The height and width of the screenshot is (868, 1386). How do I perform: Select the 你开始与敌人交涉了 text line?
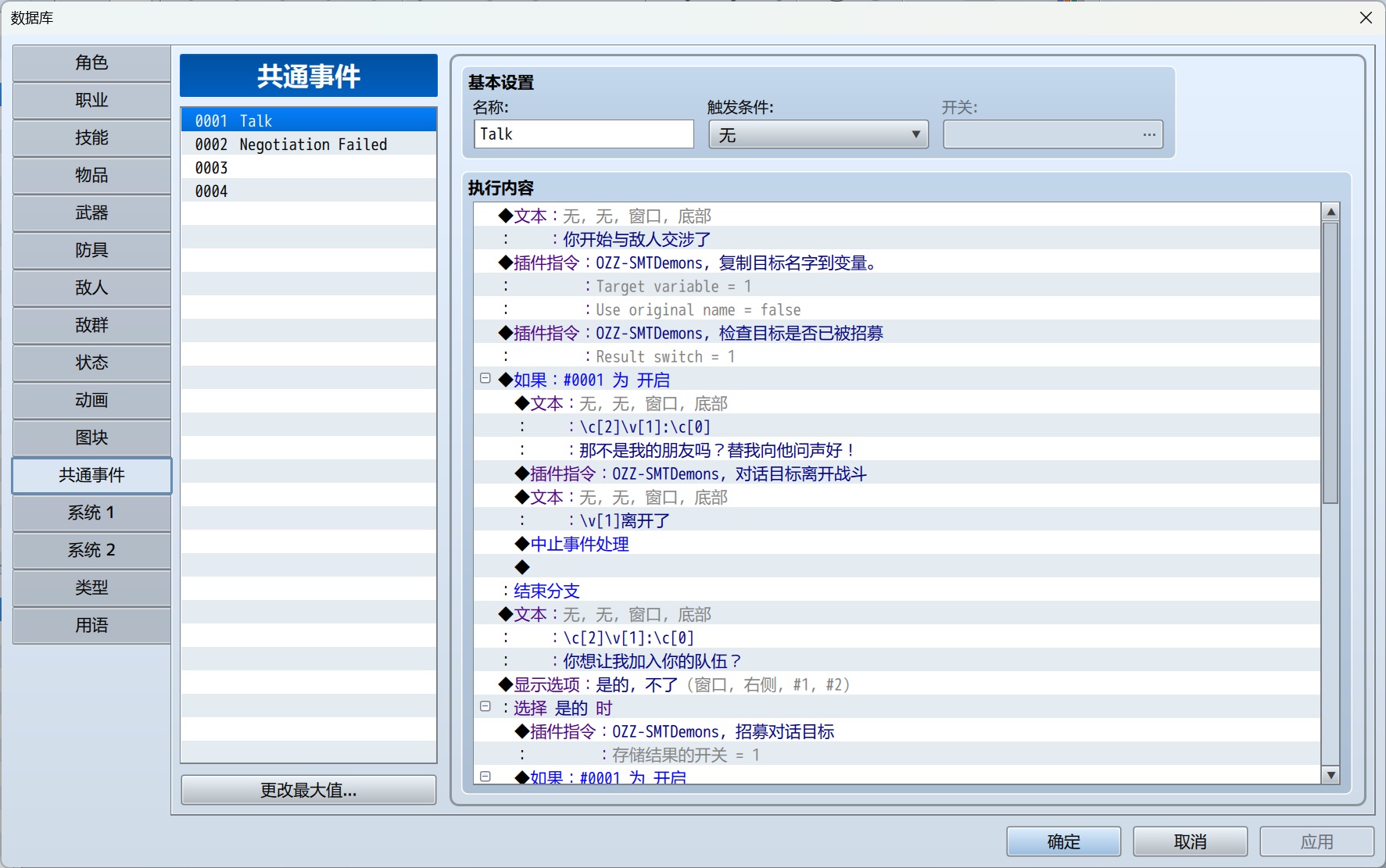point(897,239)
